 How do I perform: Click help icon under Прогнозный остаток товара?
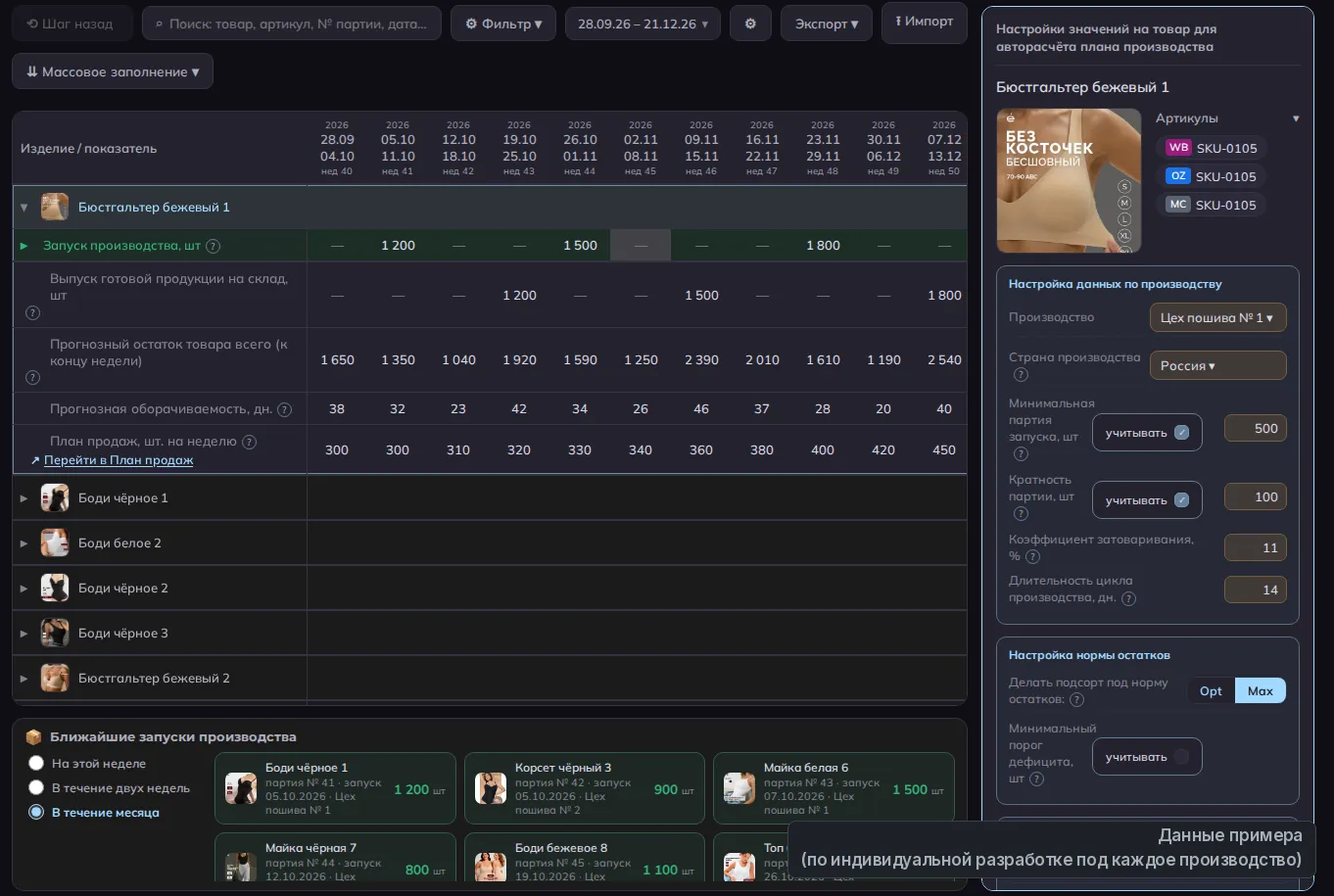(32, 377)
